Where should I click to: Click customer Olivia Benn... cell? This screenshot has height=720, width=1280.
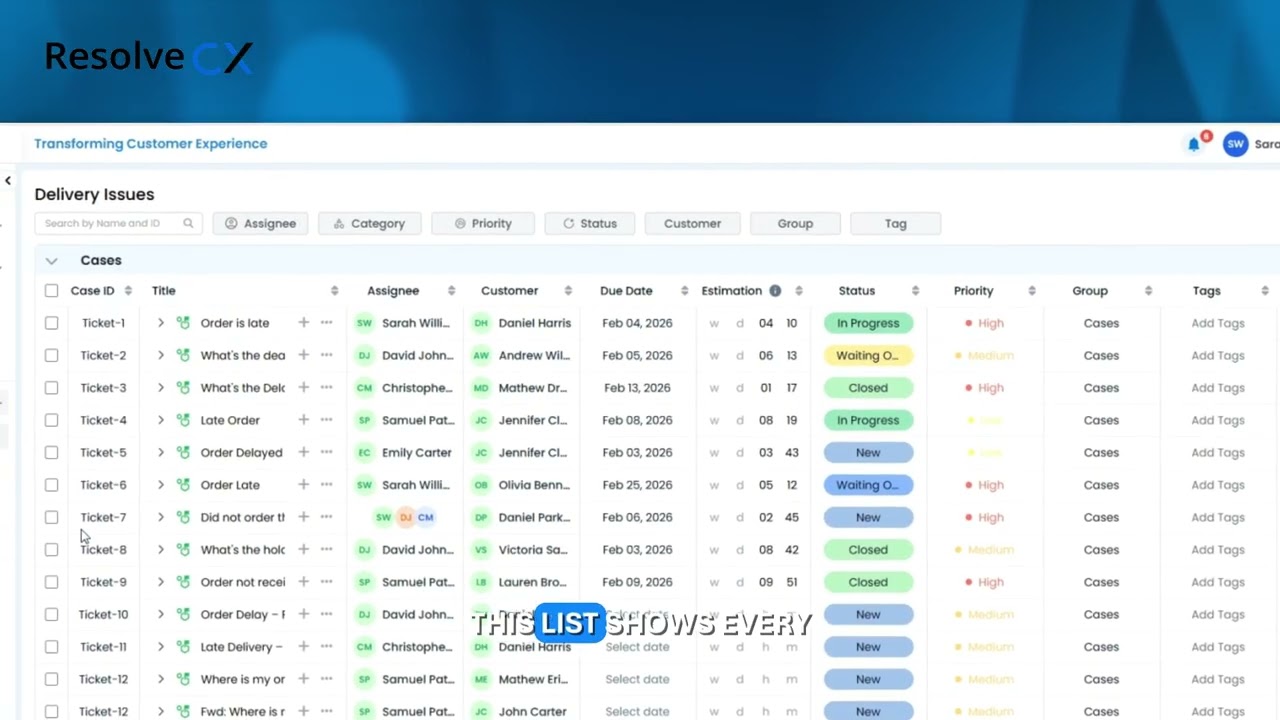pos(522,485)
